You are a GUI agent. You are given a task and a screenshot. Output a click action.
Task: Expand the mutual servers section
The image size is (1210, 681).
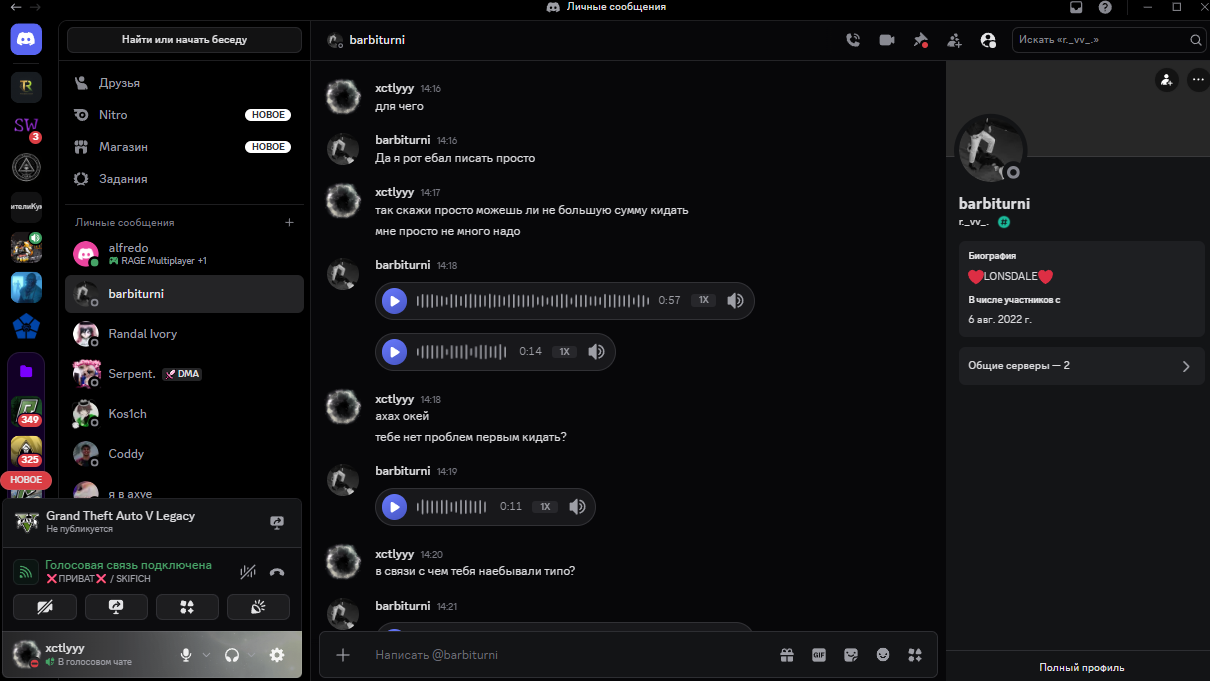click(1081, 366)
